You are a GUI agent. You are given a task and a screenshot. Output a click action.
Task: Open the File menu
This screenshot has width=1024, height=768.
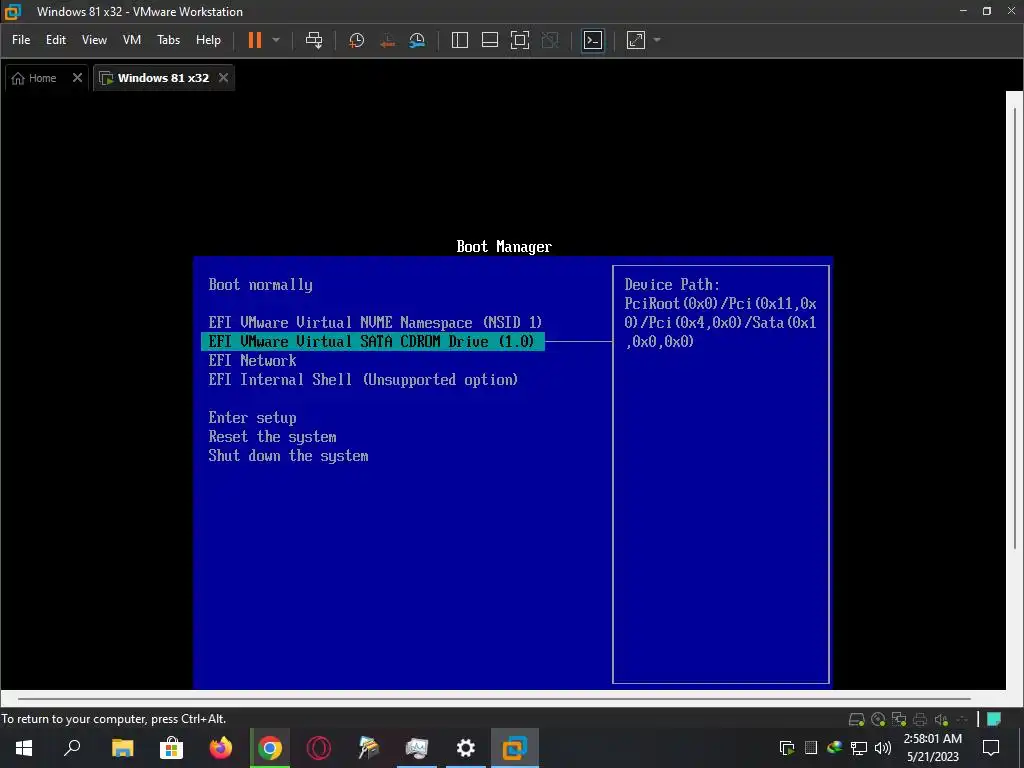[x=21, y=40]
